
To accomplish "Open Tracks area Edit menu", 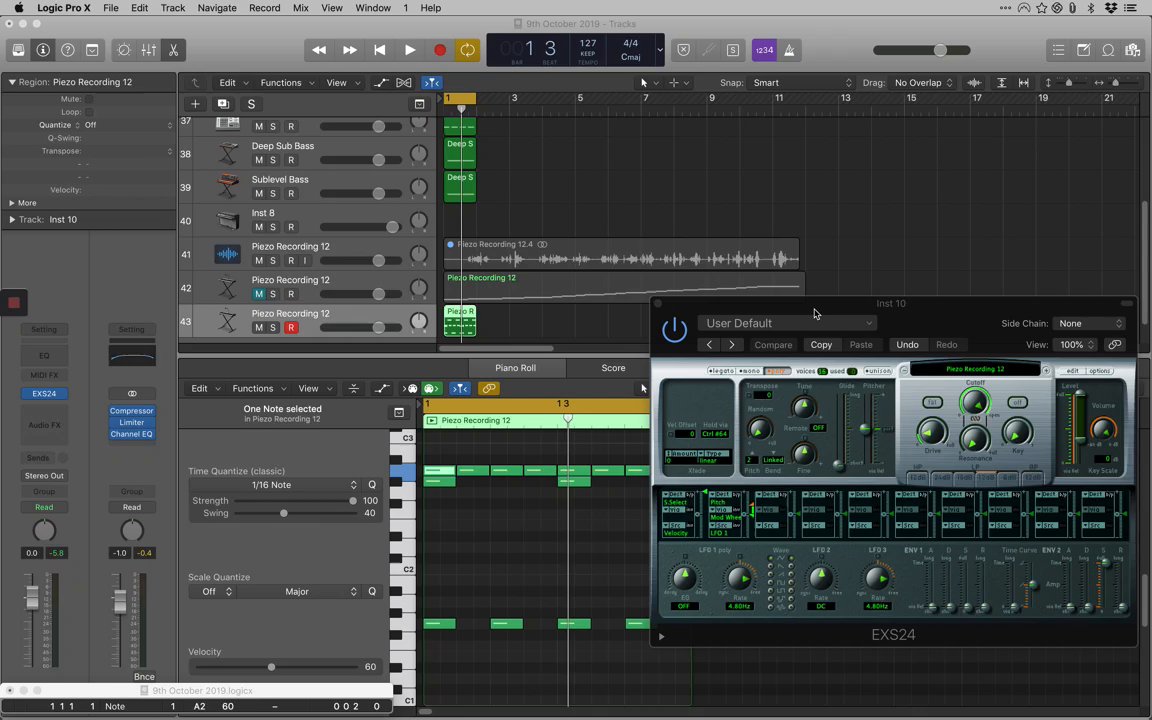I will (x=234, y=82).
